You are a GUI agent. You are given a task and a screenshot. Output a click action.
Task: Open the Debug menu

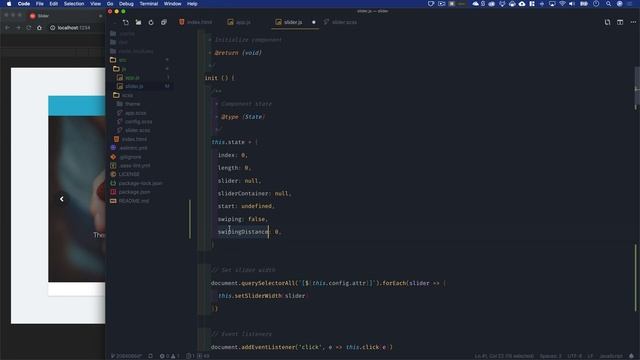(126, 4)
